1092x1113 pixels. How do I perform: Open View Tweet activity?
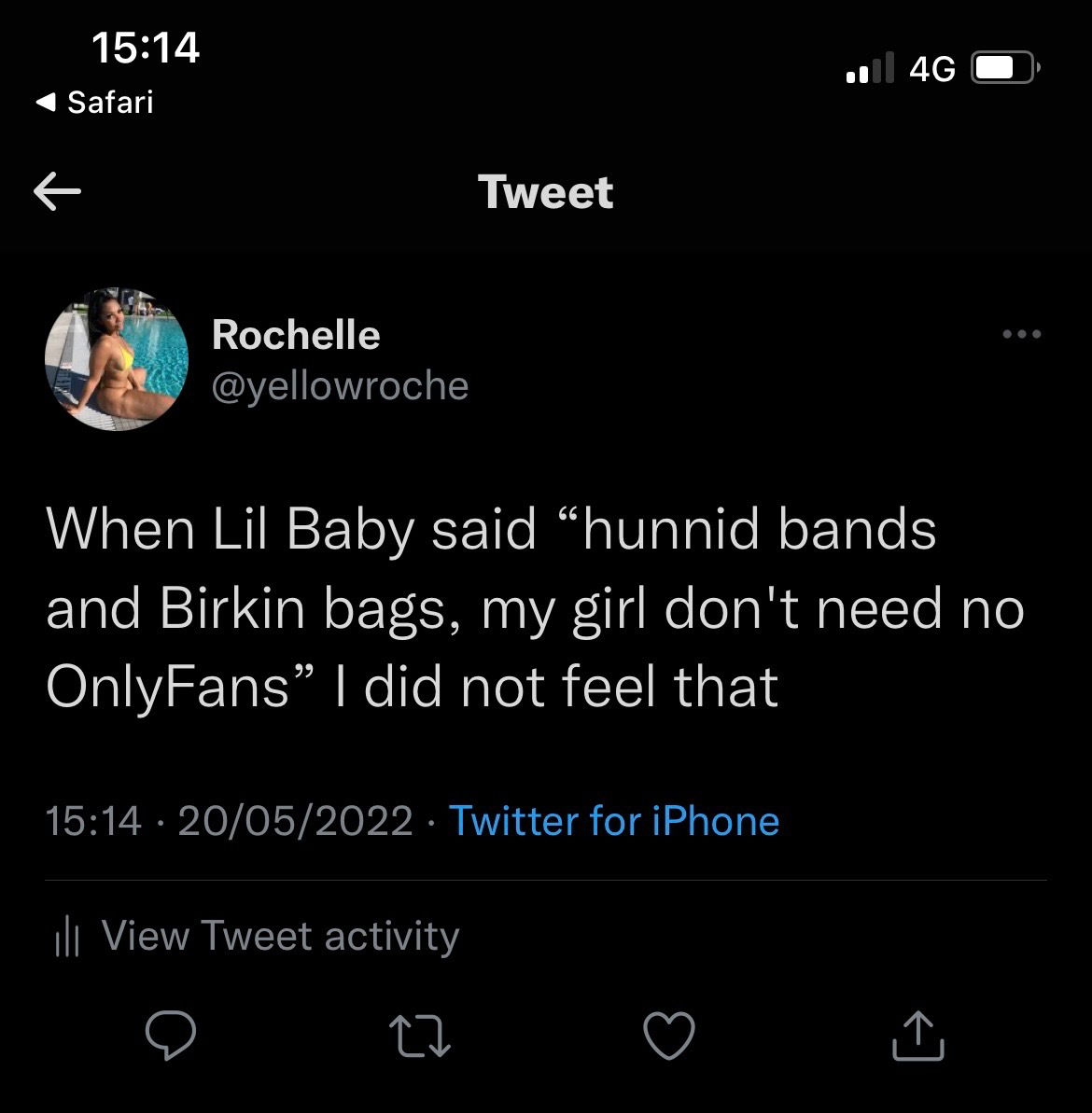(x=280, y=936)
